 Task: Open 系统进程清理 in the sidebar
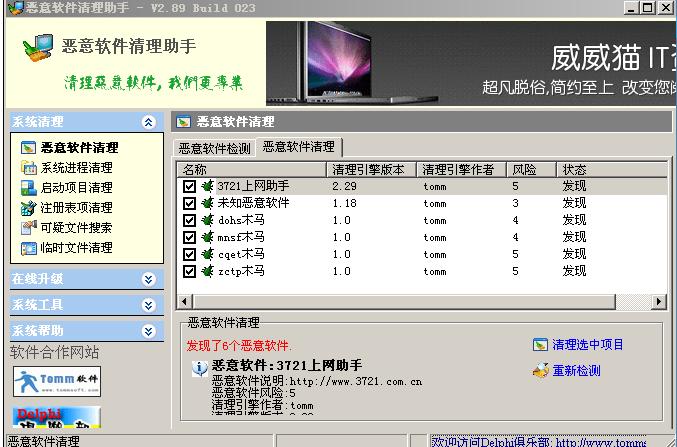coord(76,168)
